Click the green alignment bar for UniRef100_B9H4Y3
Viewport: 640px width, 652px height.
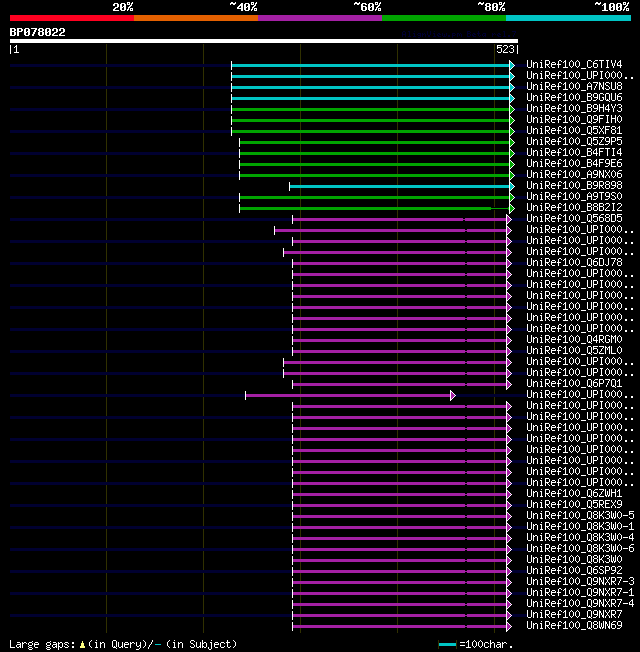371,110
